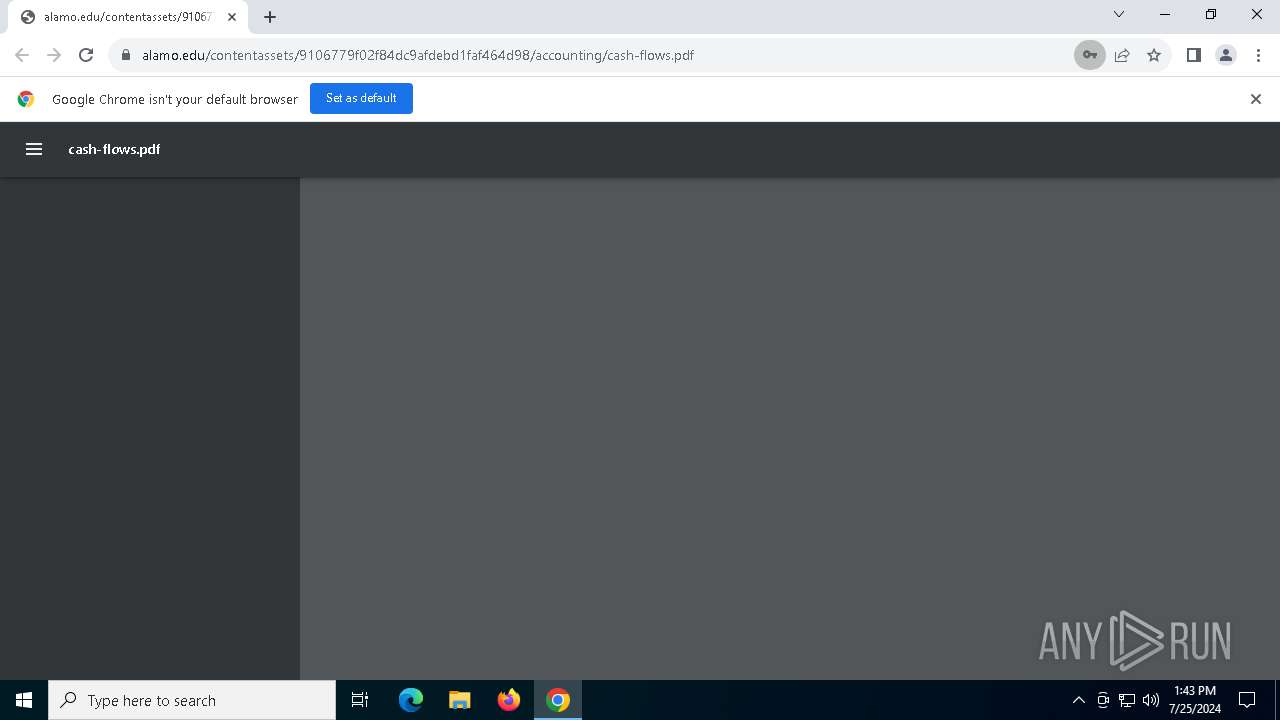Image resolution: width=1280 pixels, height=720 pixels.
Task: Open network status tray icon
Action: click(1127, 700)
